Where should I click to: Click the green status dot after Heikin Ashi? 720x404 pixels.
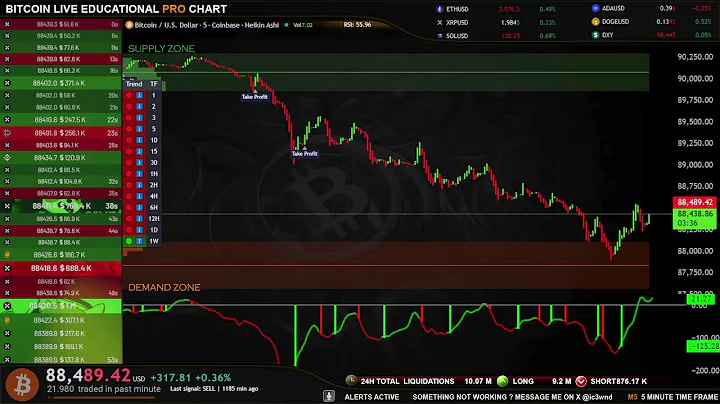point(287,25)
